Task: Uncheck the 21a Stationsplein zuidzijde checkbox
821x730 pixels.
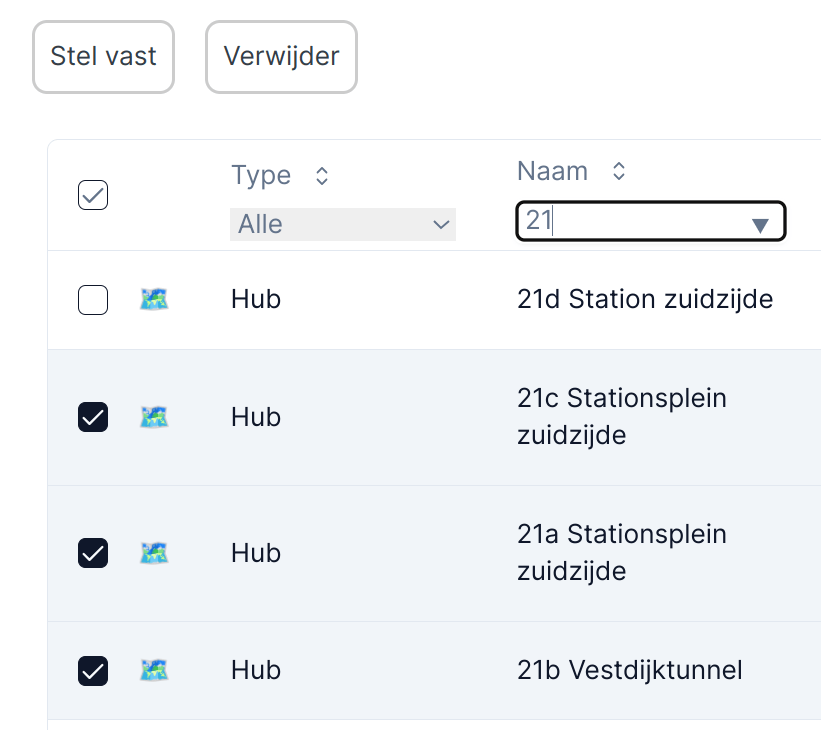Action: 93,553
